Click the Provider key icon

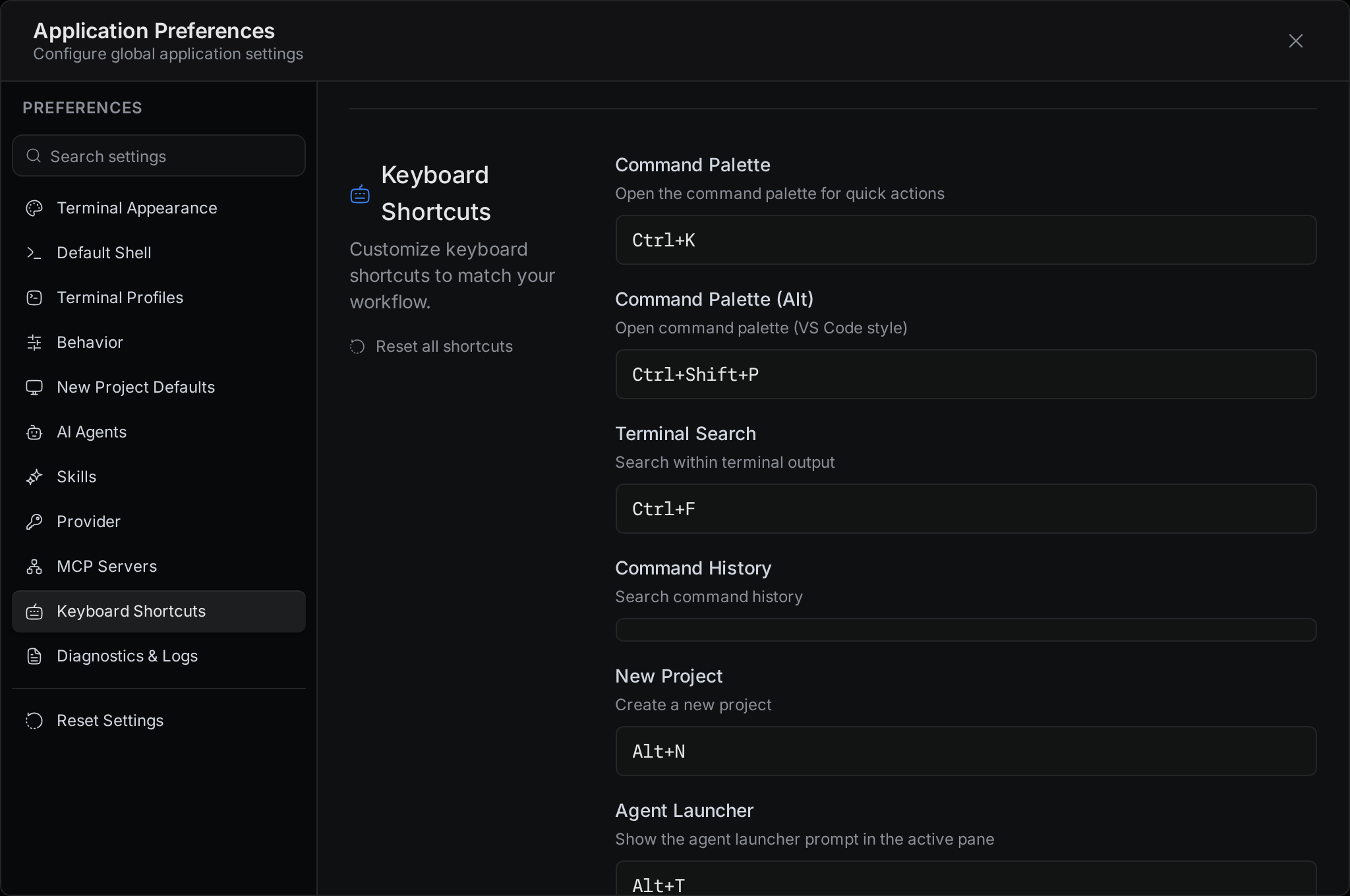tap(34, 522)
